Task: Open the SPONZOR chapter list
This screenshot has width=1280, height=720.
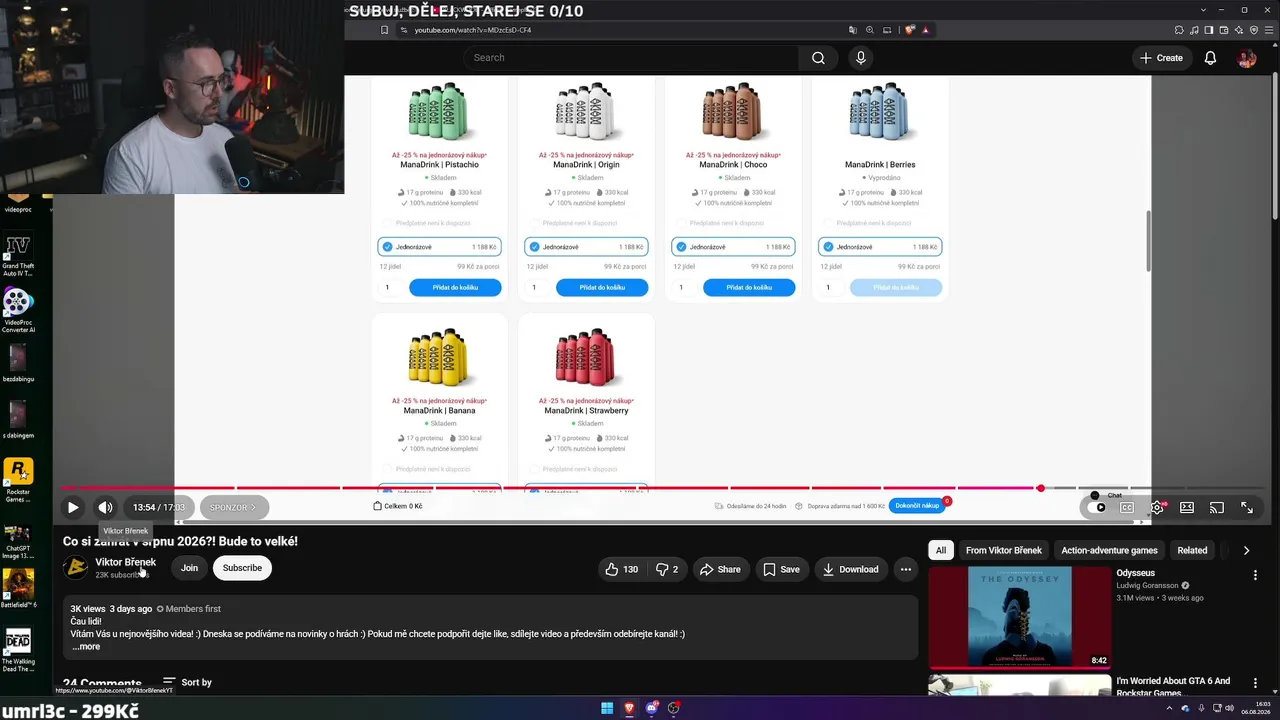Action: click(x=234, y=507)
